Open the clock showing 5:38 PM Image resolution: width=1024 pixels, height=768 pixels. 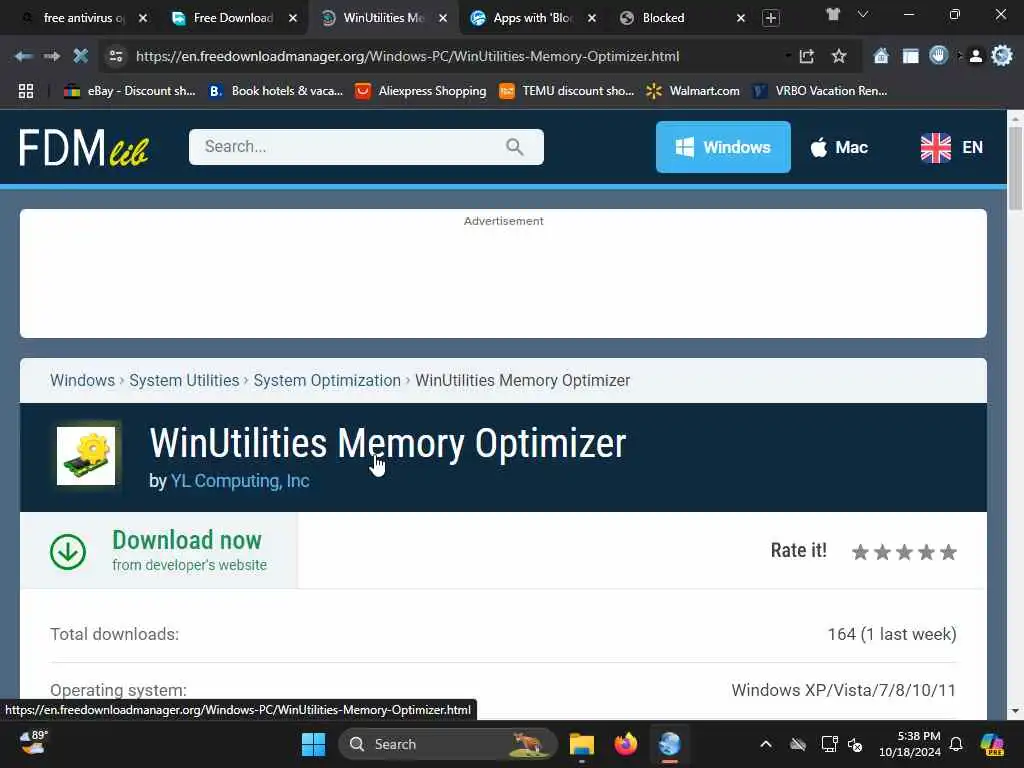coord(910,744)
